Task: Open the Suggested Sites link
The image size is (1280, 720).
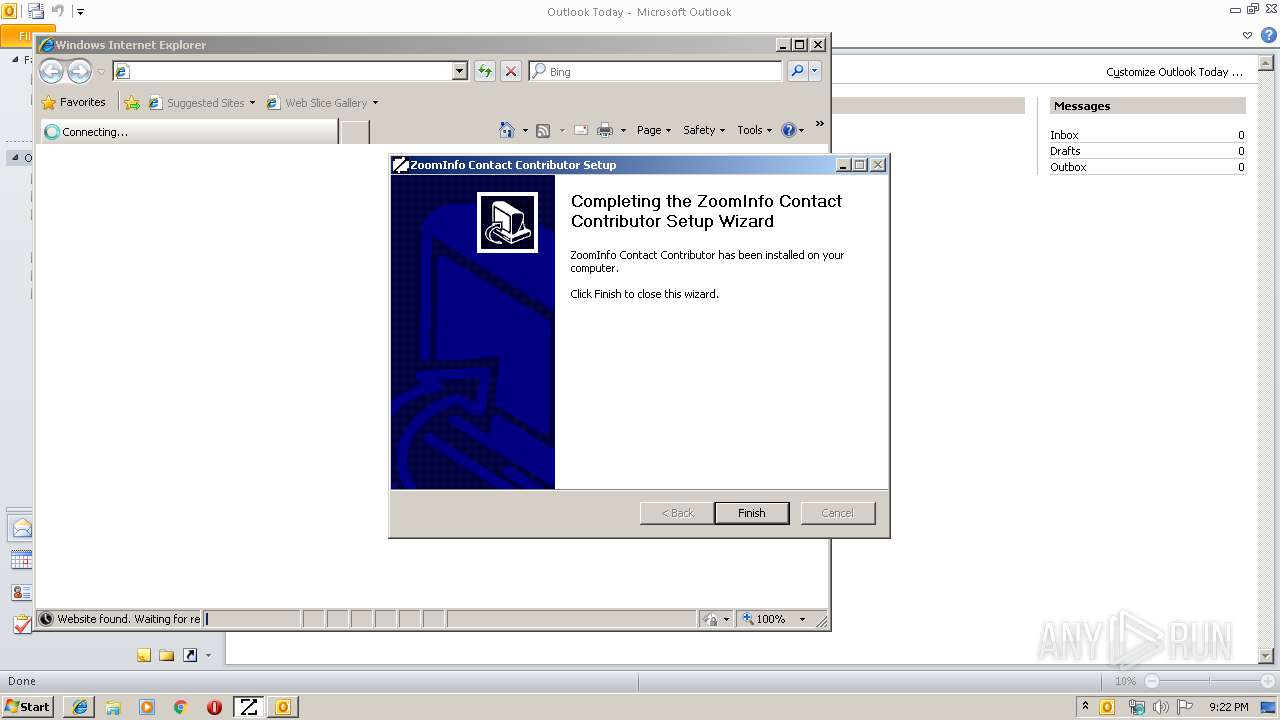Action: click(x=201, y=102)
